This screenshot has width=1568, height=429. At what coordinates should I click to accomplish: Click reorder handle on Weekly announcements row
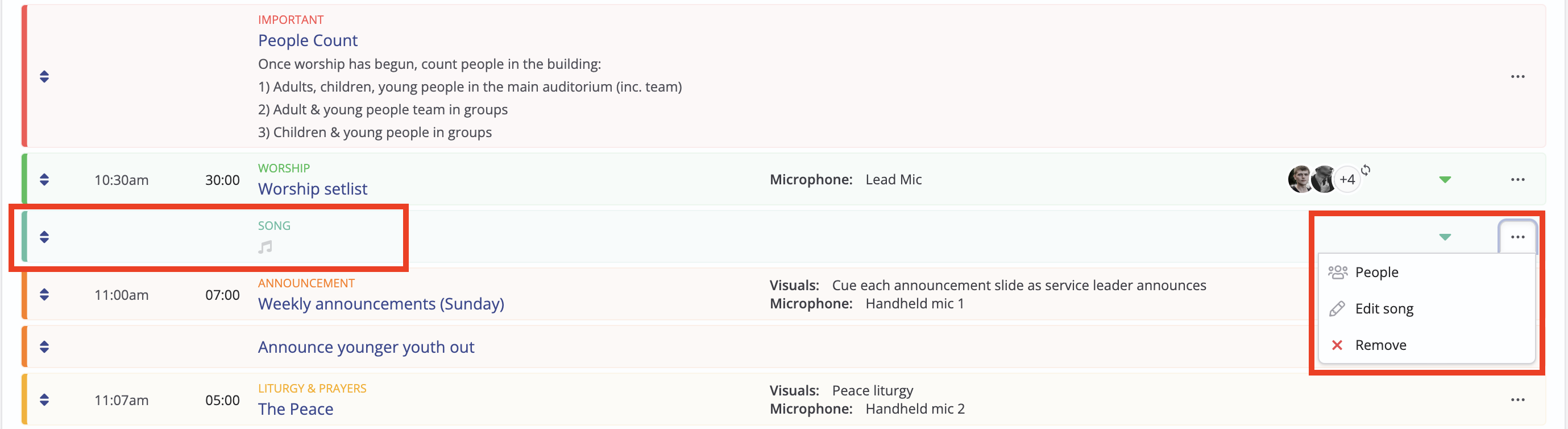click(x=44, y=295)
